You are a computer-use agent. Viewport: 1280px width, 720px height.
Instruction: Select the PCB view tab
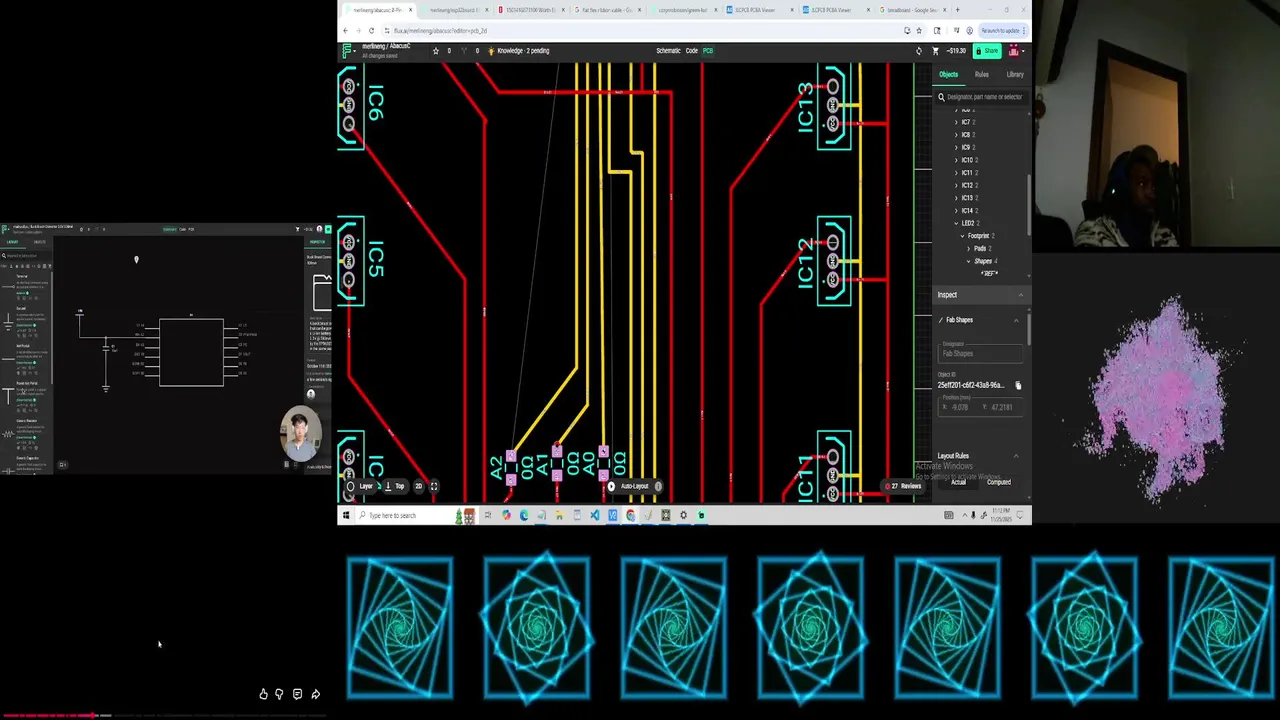tap(707, 51)
